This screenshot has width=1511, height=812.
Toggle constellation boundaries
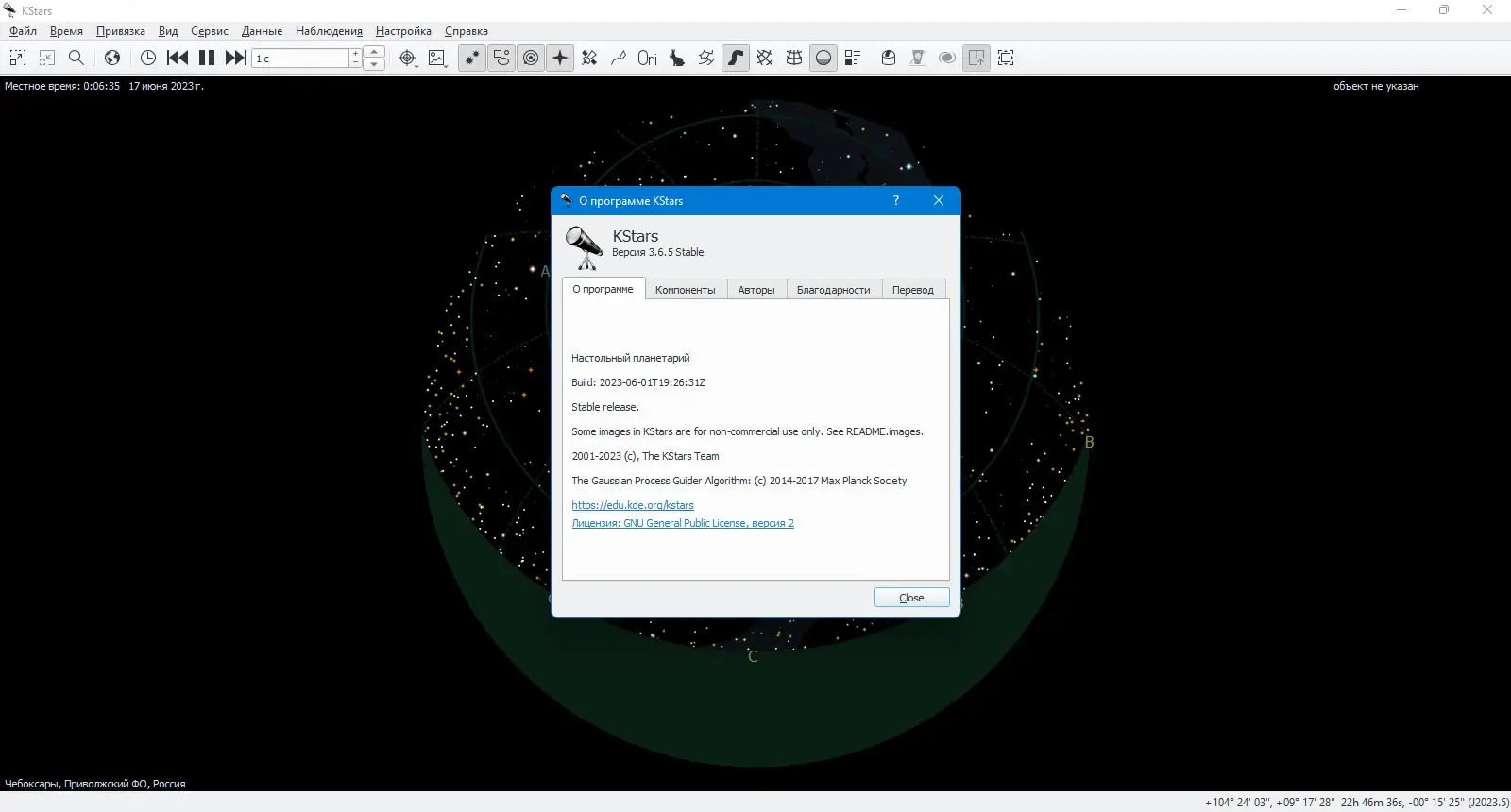click(x=706, y=58)
